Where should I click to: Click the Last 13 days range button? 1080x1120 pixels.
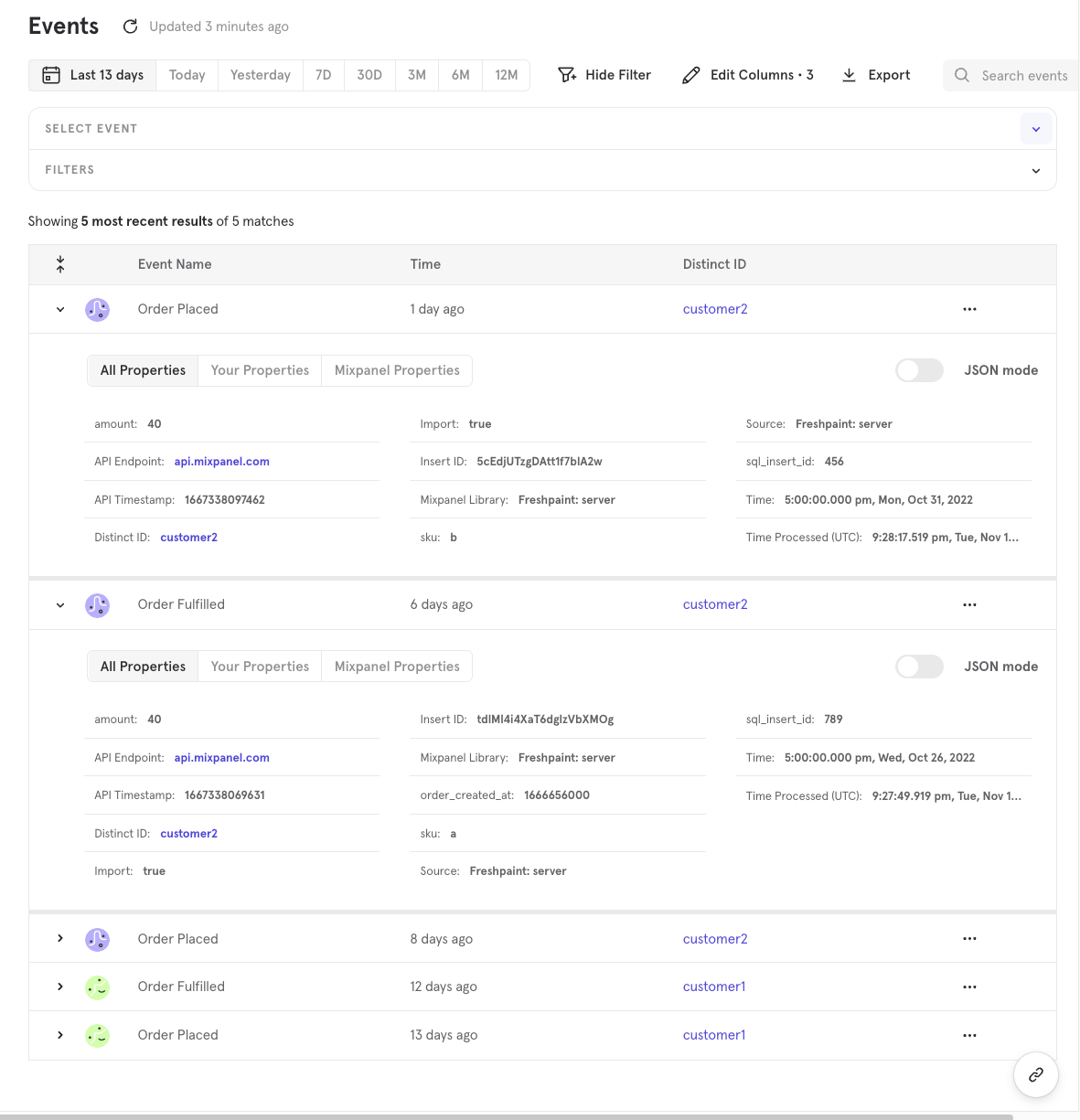[x=93, y=75]
